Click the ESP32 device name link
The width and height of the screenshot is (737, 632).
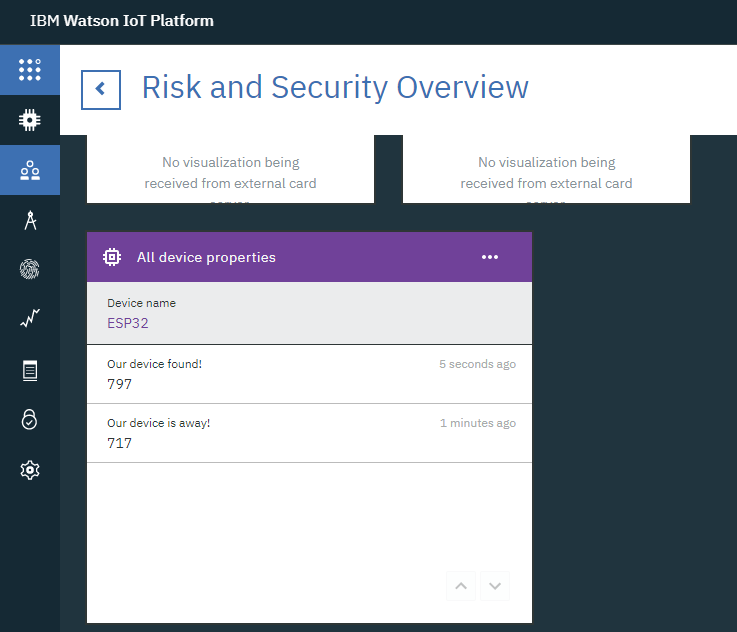(x=127, y=323)
